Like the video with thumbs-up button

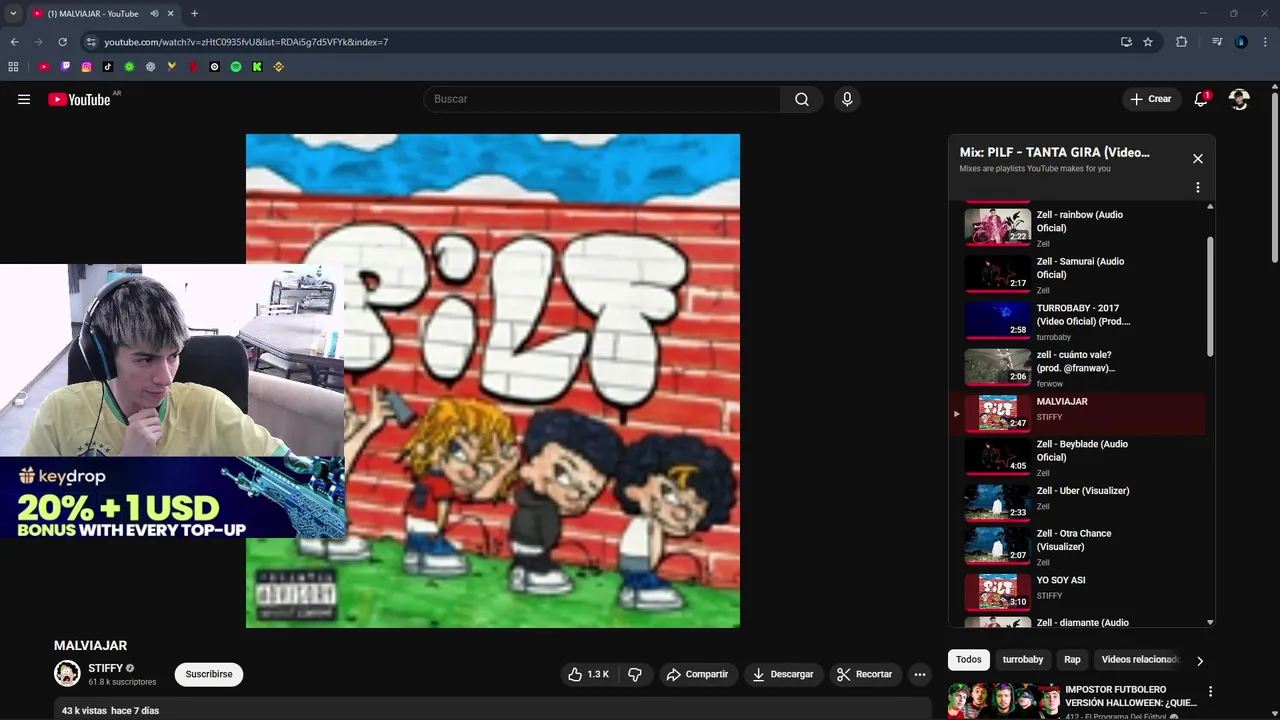coord(588,674)
